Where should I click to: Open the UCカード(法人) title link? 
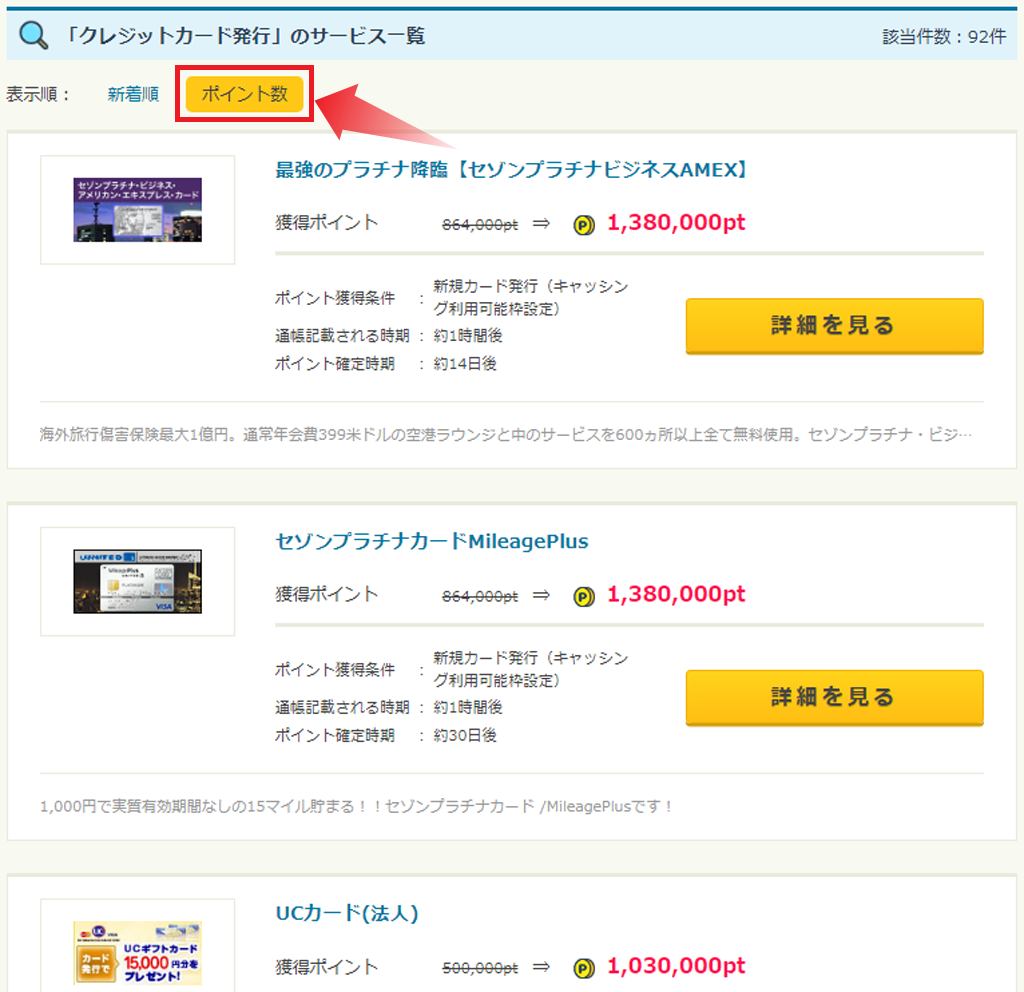pos(347,913)
